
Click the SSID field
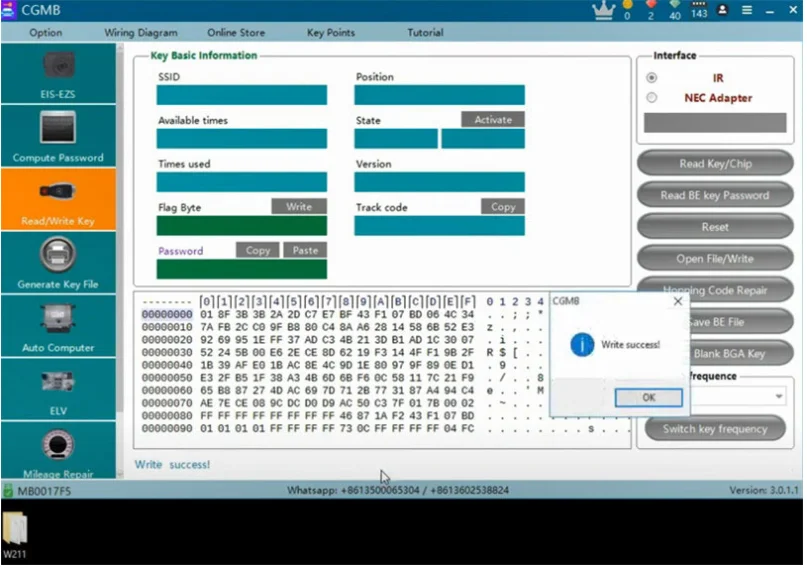[x=242, y=95]
